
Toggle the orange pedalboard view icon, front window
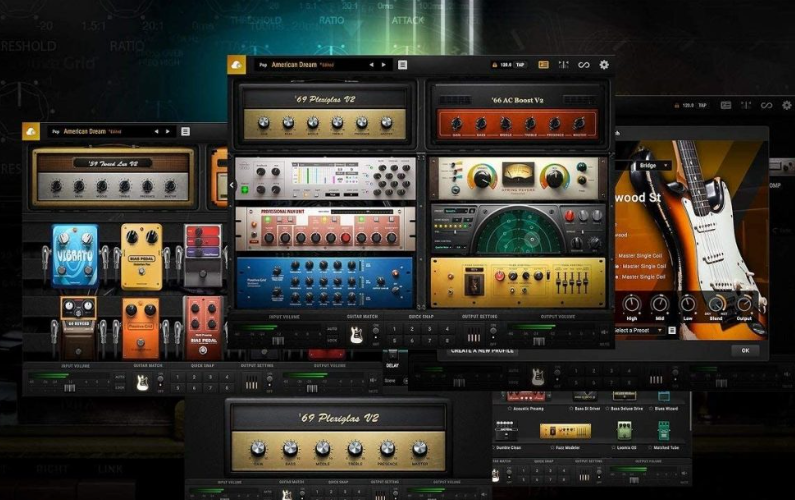(x=543, y=65)
